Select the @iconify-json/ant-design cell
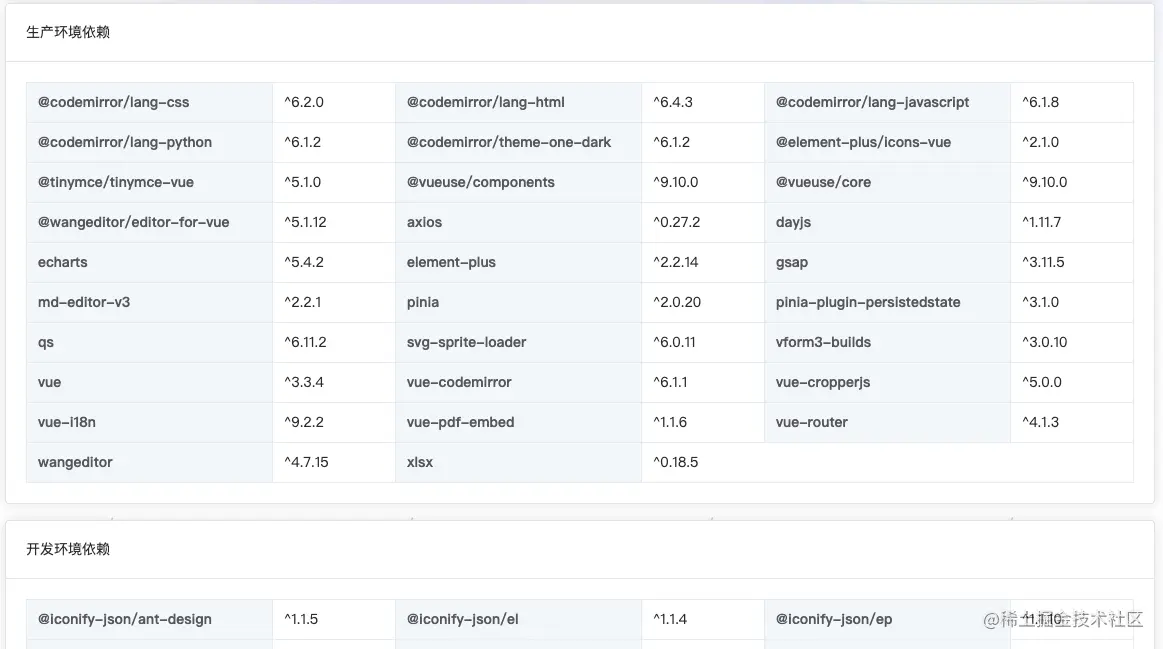 (125, 619)
